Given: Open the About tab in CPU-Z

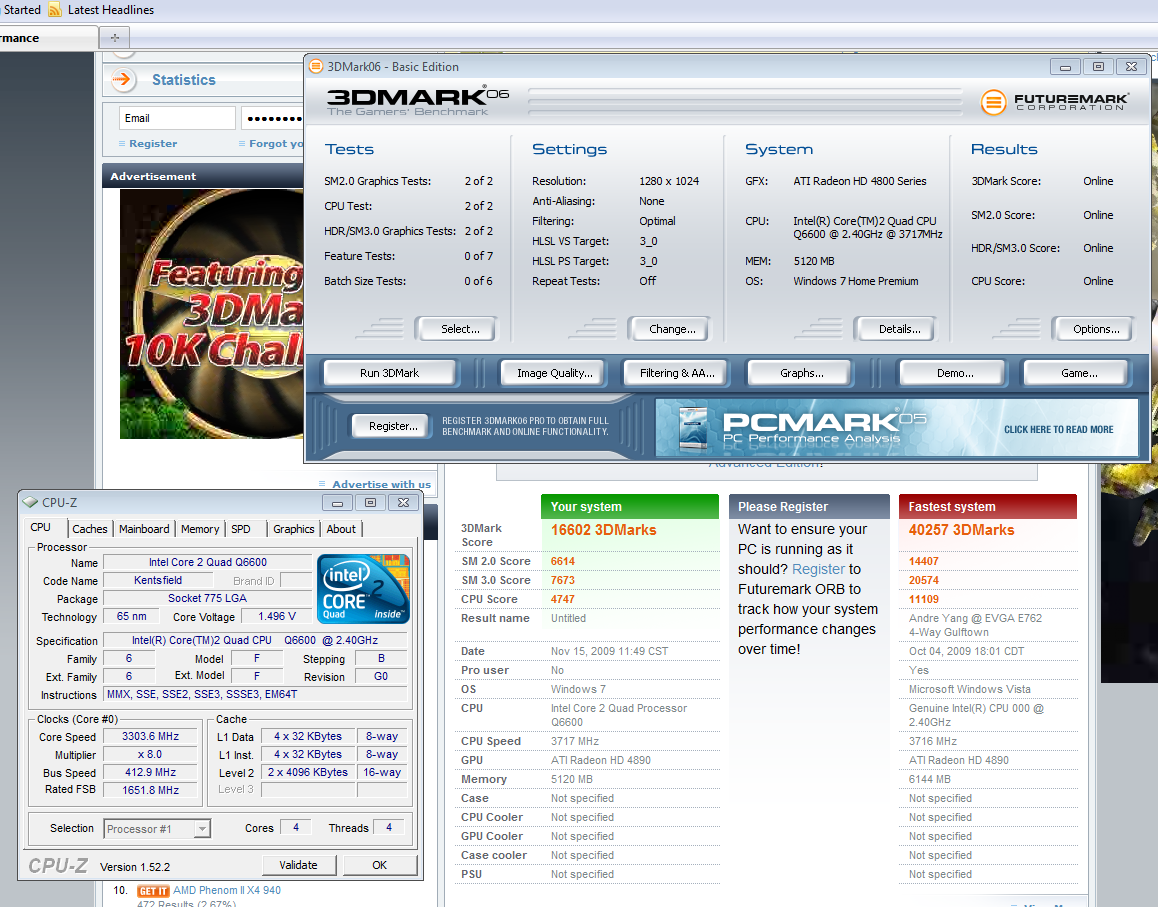Looking at the screenshot, I should click(341, 529).
